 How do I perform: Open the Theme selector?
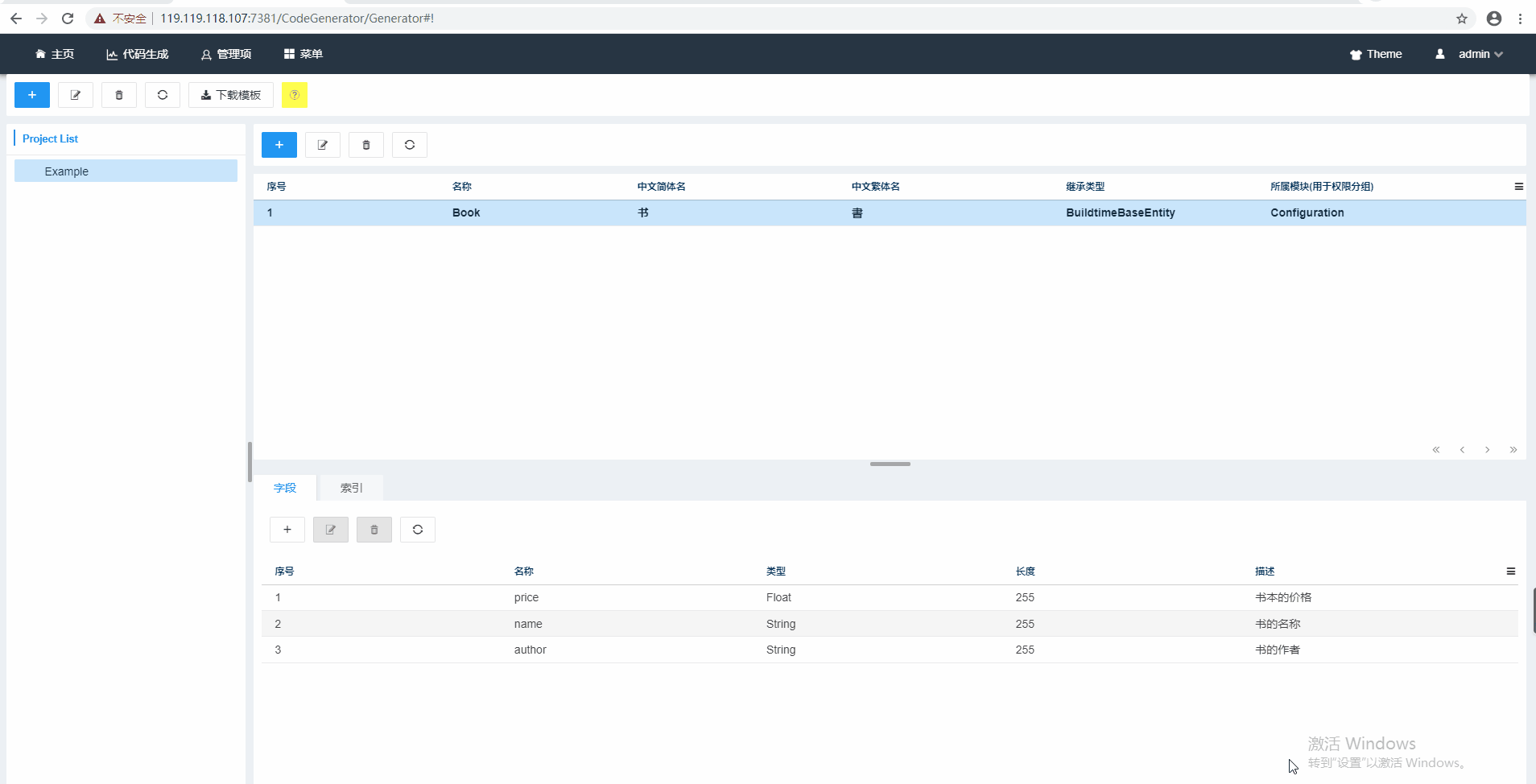point(1376,54)
